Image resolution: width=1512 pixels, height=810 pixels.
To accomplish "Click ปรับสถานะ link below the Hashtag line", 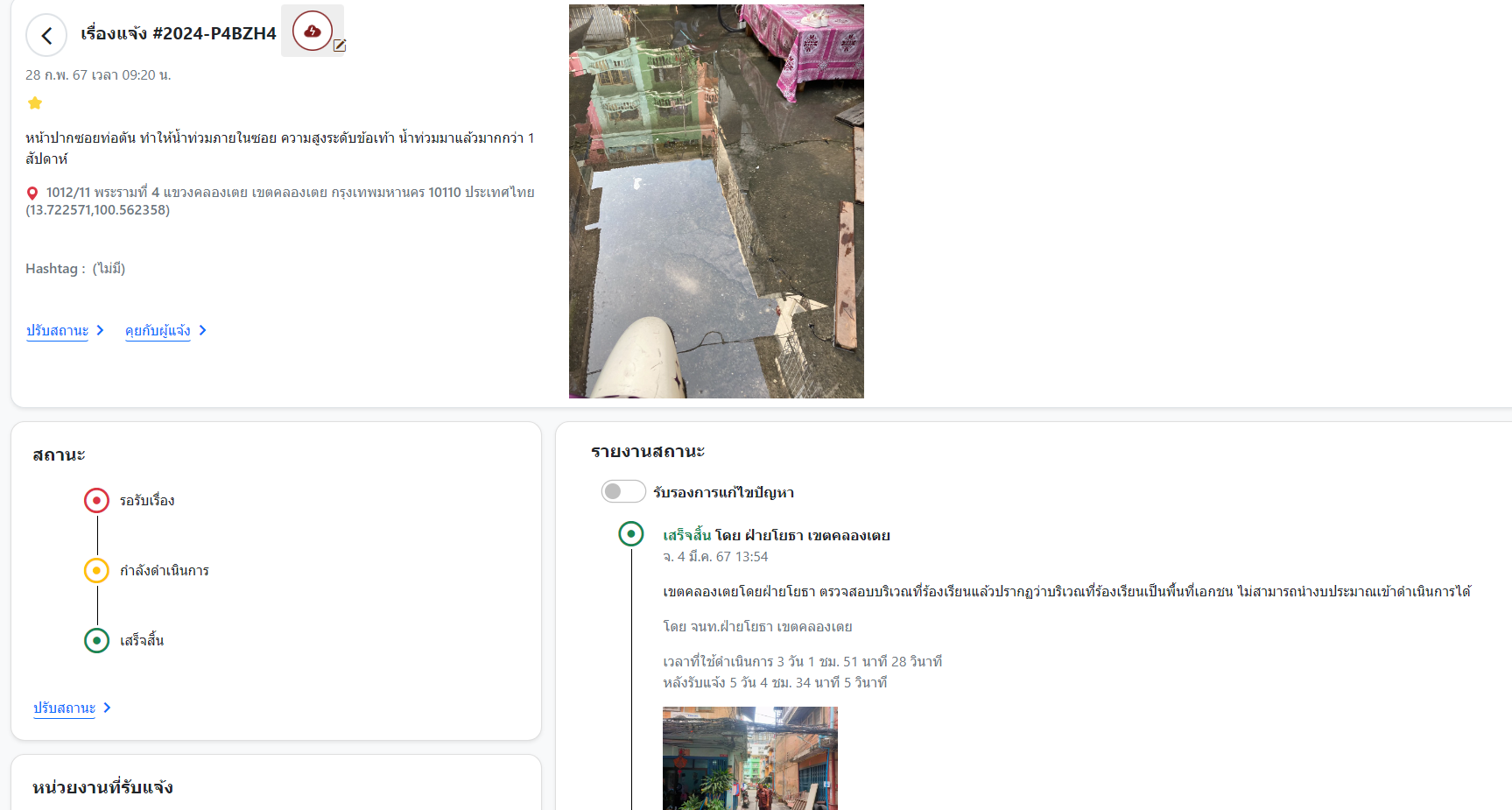I will click(x=58, y=330).
